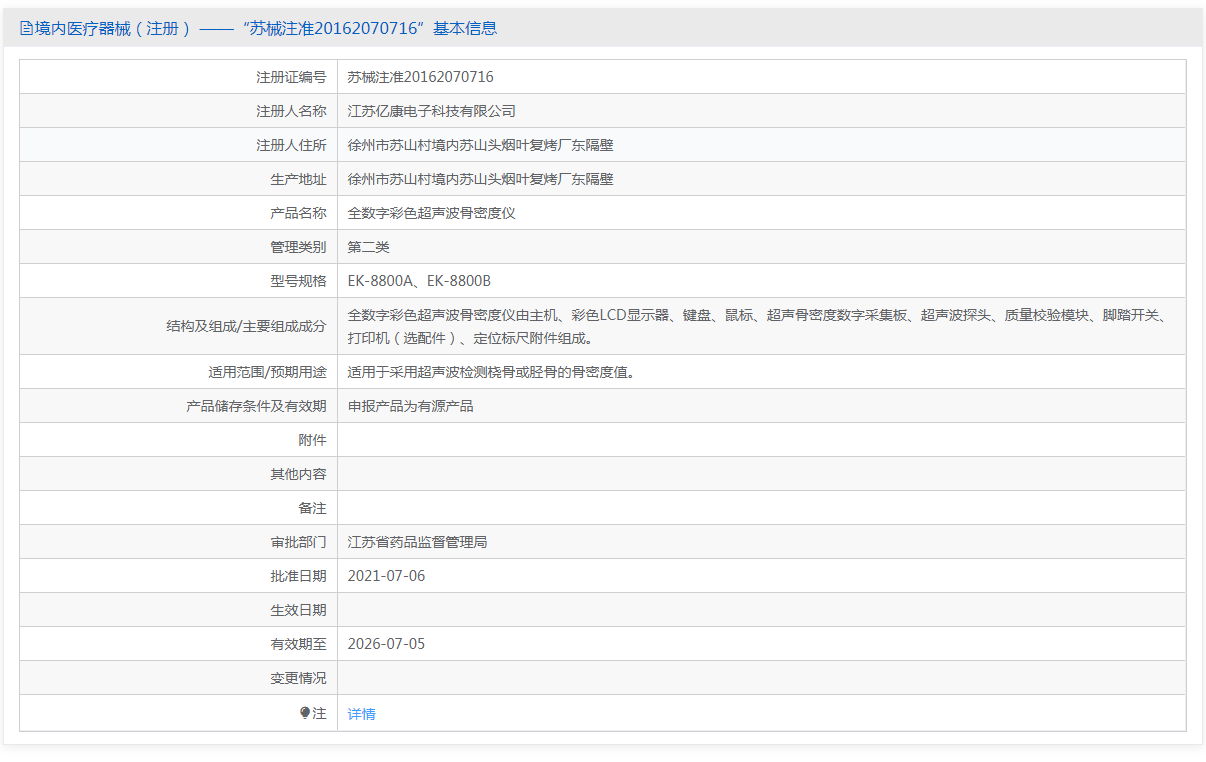Viewport: 1206px width, 762px height.
Task: Click the address value in the 注册人住所 row
Action: pos(480,145)
